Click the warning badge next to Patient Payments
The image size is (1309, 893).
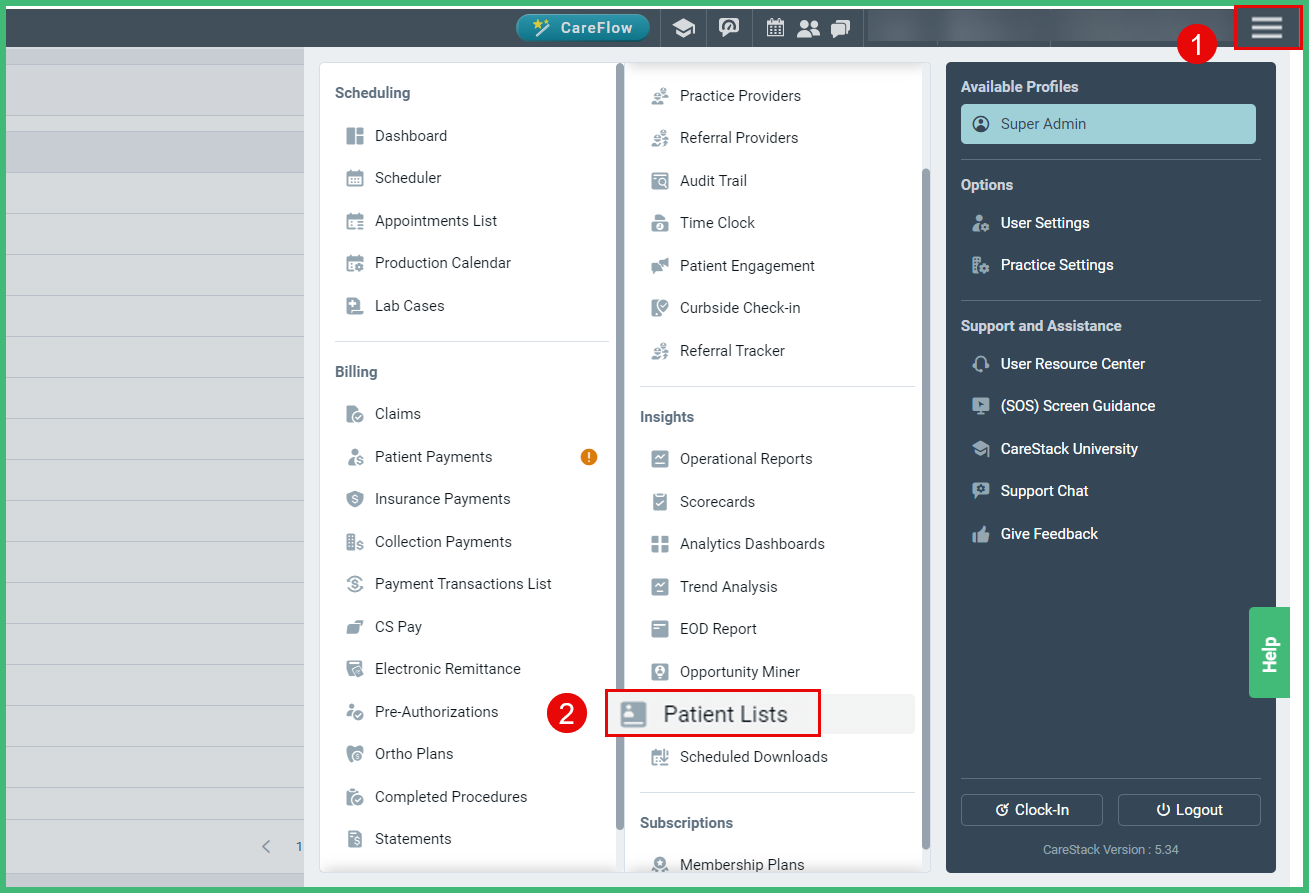589,456
